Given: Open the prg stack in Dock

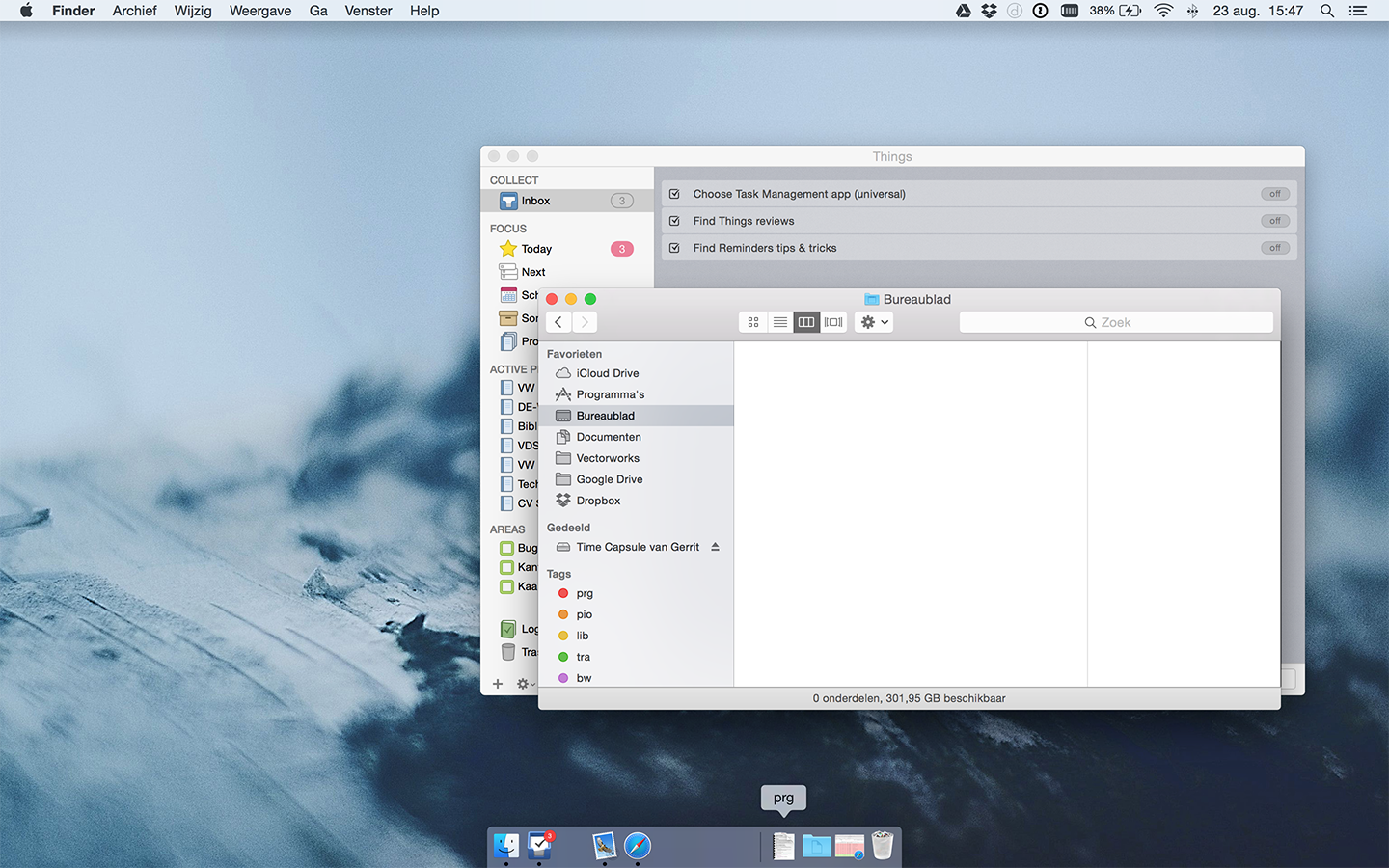Looking at the screenshot, I should [x=784, y=846].
